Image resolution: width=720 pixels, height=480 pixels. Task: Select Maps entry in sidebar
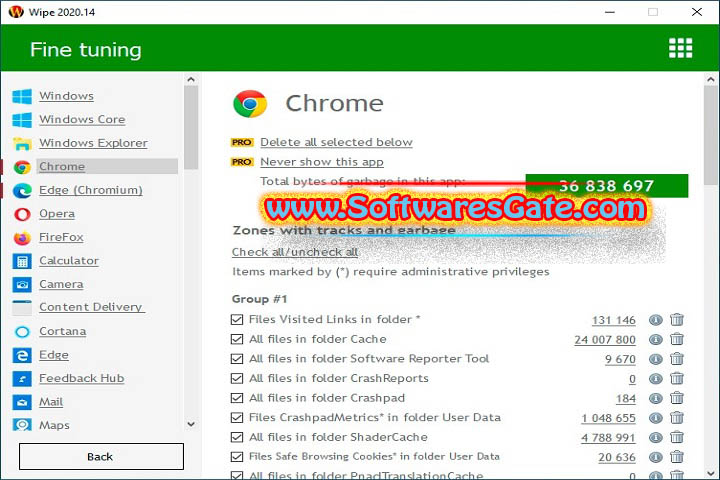click(54, 425)
